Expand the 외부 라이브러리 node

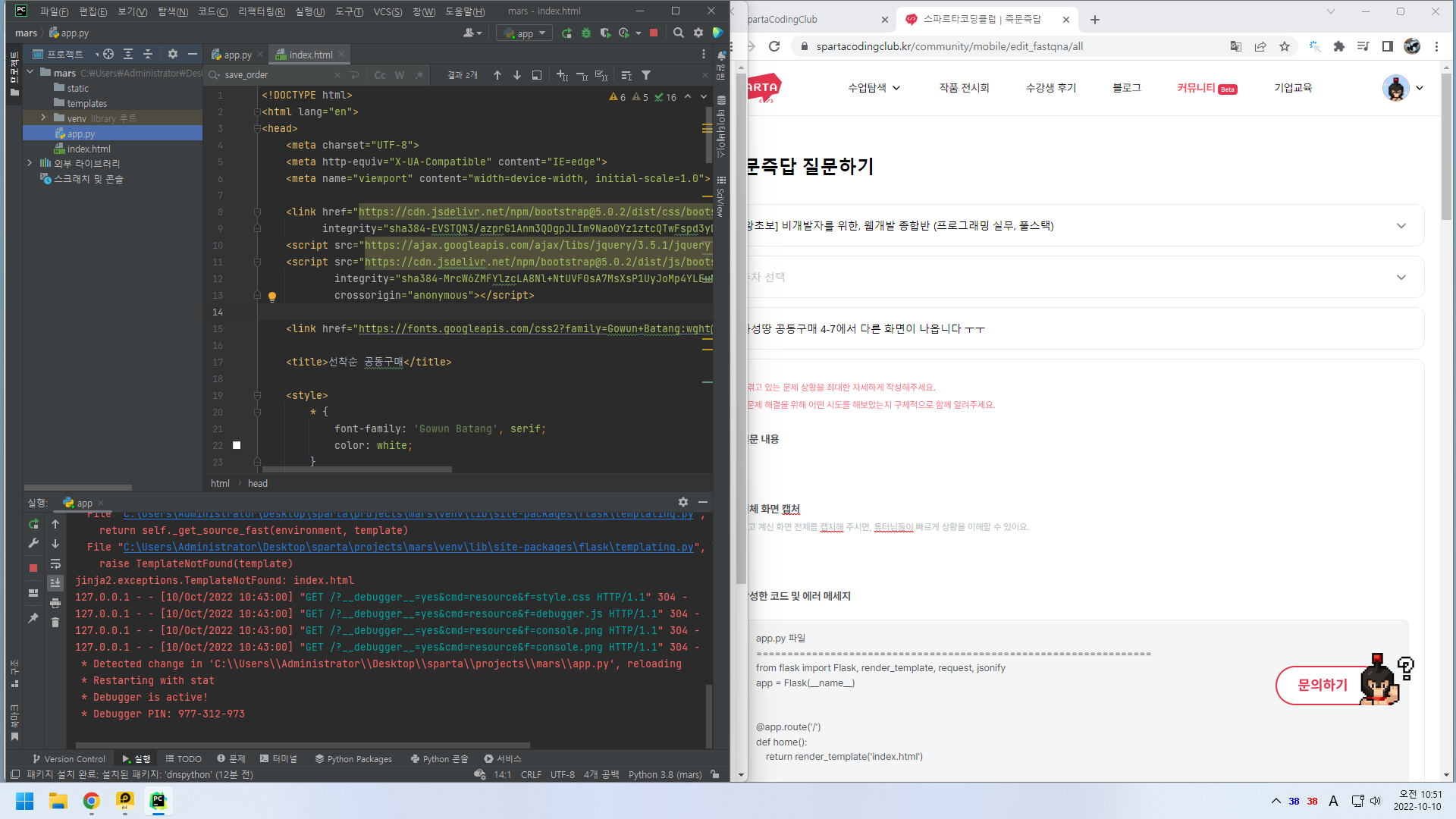pyautogui.click(x=30, y=163)
